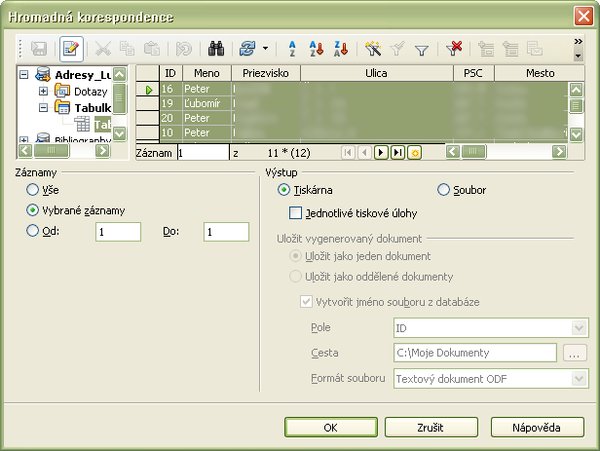Collapse the Adresy_Lu database node
Image resolution: width=600 pixels, height=451 pixels.
24,74
